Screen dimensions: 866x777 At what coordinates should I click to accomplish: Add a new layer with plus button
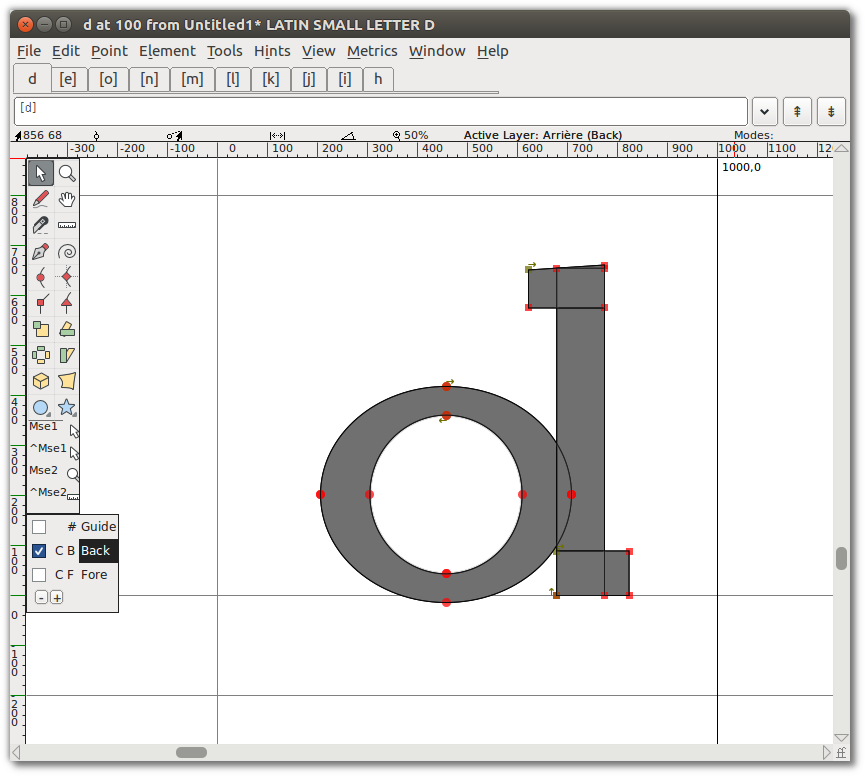[x=57, y=597]
